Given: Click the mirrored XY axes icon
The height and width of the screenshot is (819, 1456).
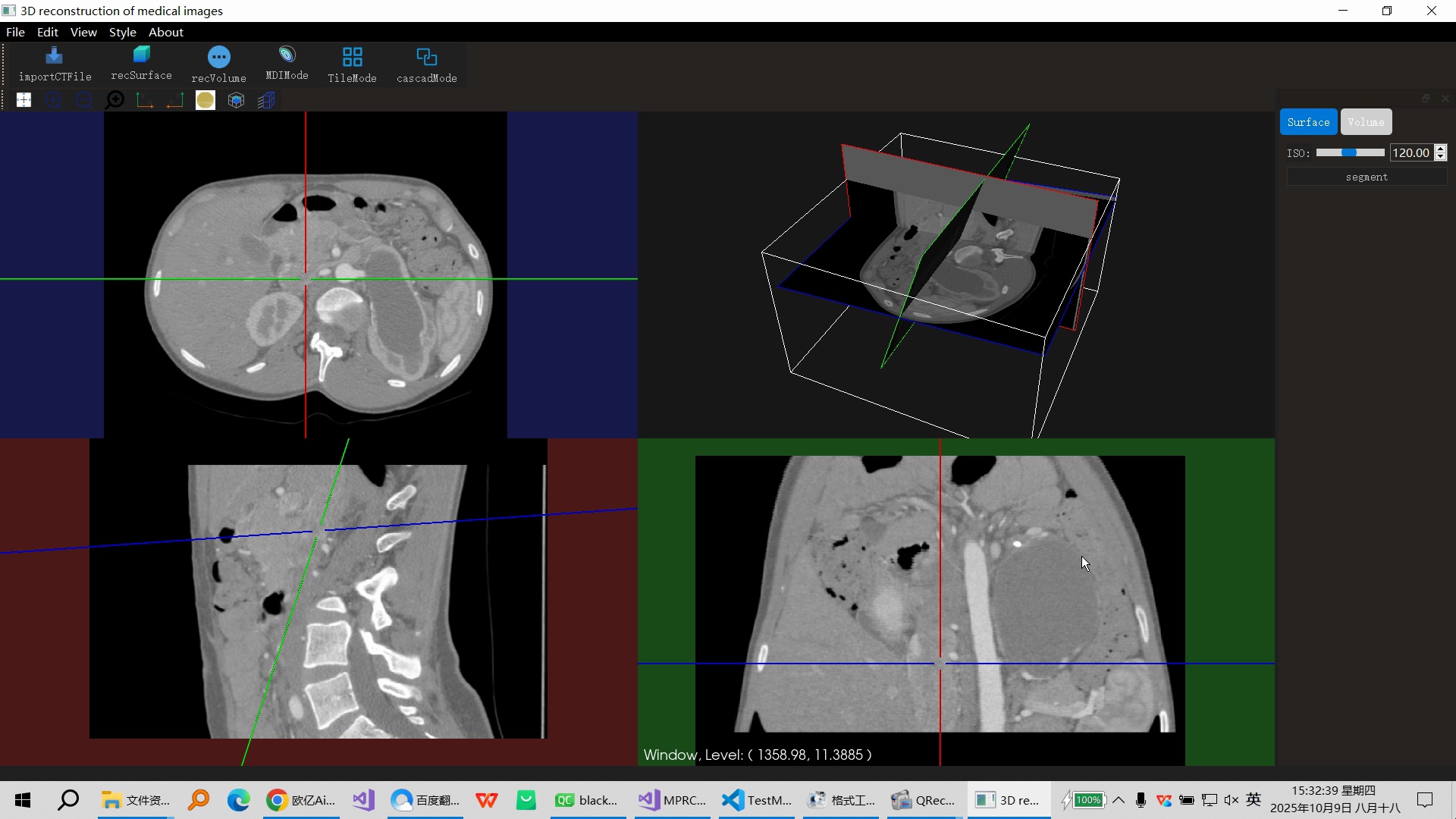Looking at the screenshot, I should click(x=175, y=100).
